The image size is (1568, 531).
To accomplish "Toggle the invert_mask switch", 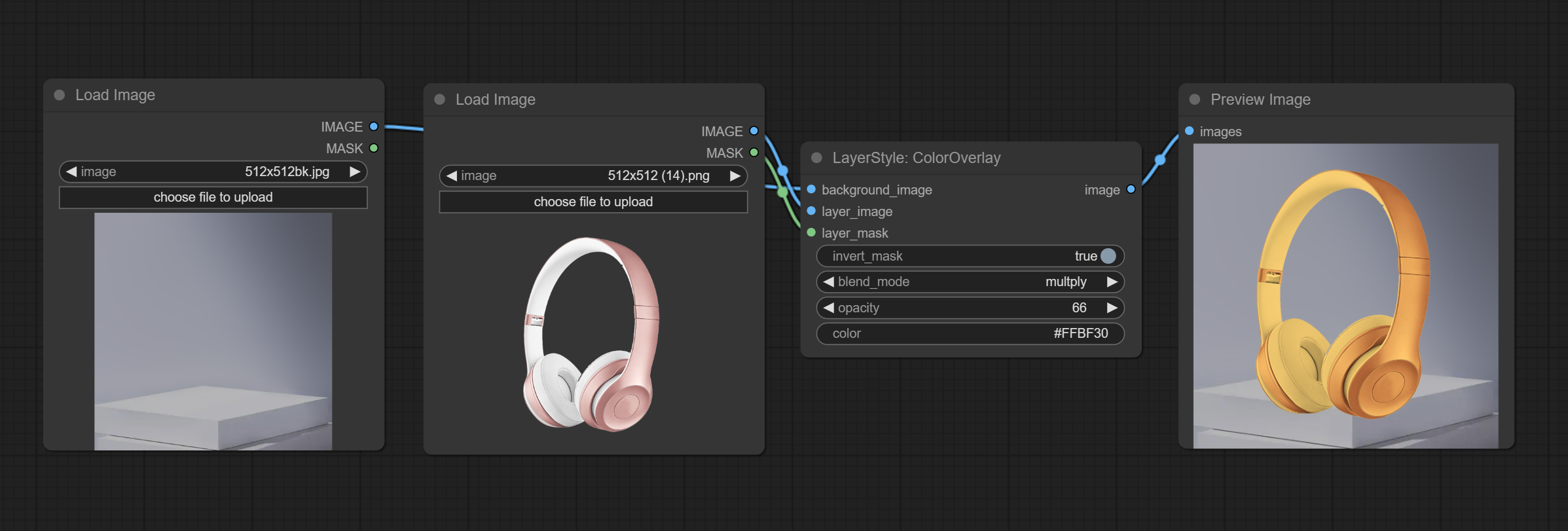I will click(x=1108, y=256).
